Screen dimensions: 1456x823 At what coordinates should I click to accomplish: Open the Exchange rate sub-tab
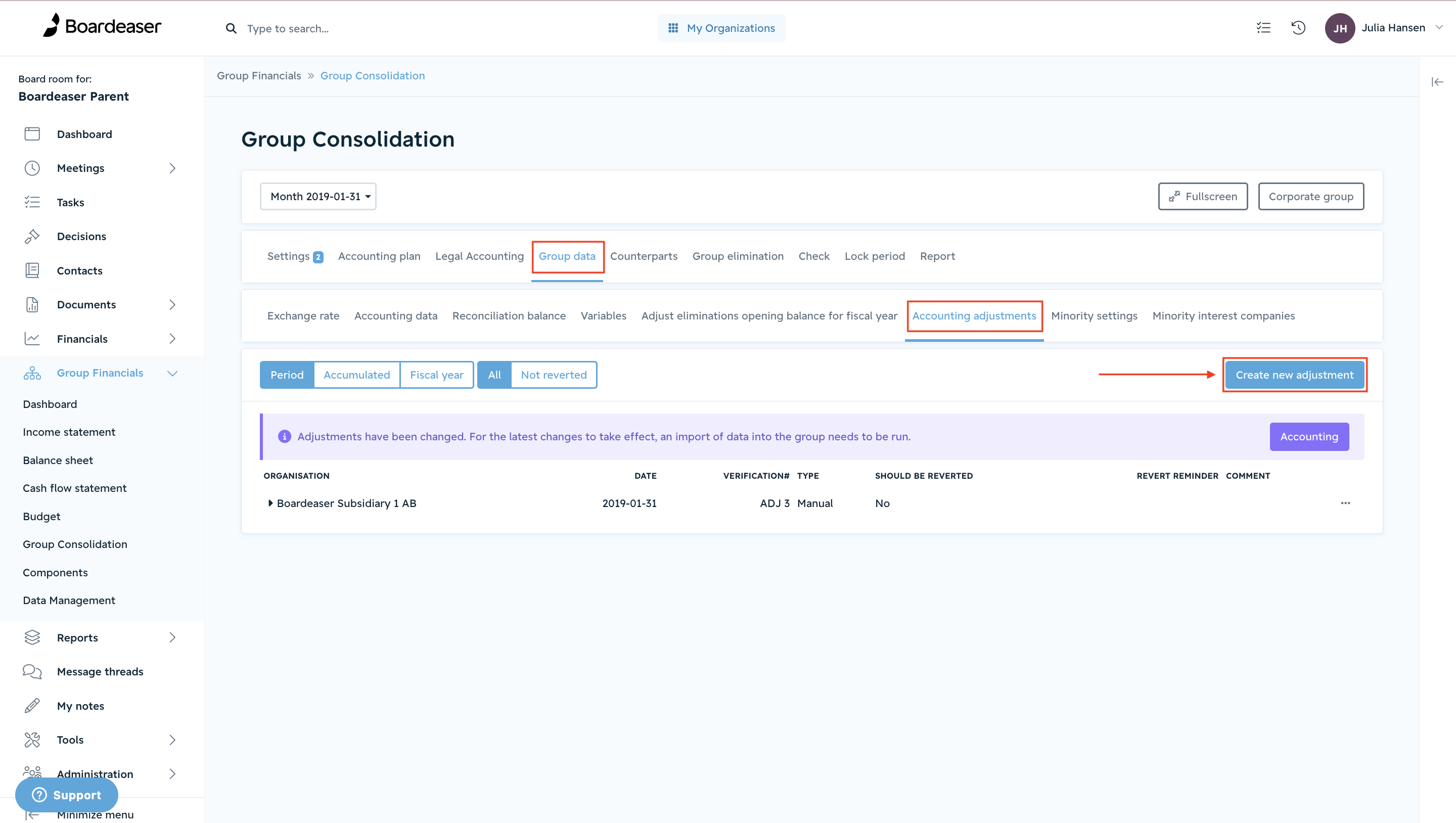(303, 315)
